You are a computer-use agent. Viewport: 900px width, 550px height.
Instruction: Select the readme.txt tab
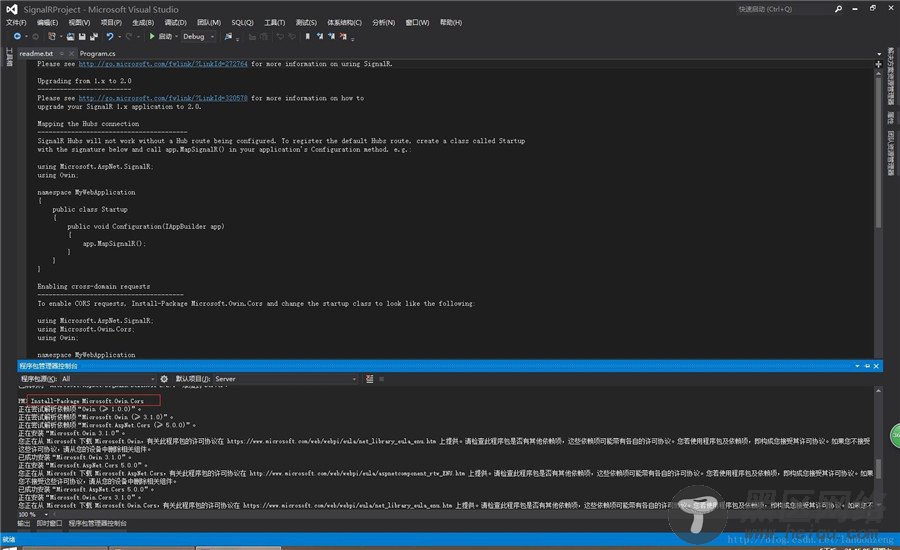click(36, 53)
